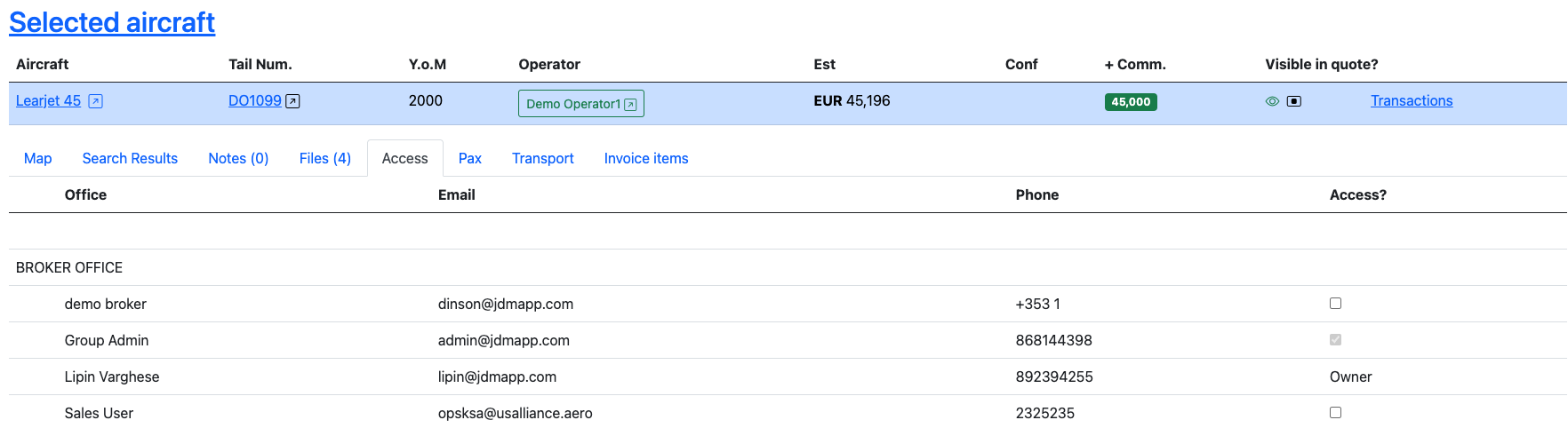Open the Learjet 45 aircraft link

click(48, 101)
